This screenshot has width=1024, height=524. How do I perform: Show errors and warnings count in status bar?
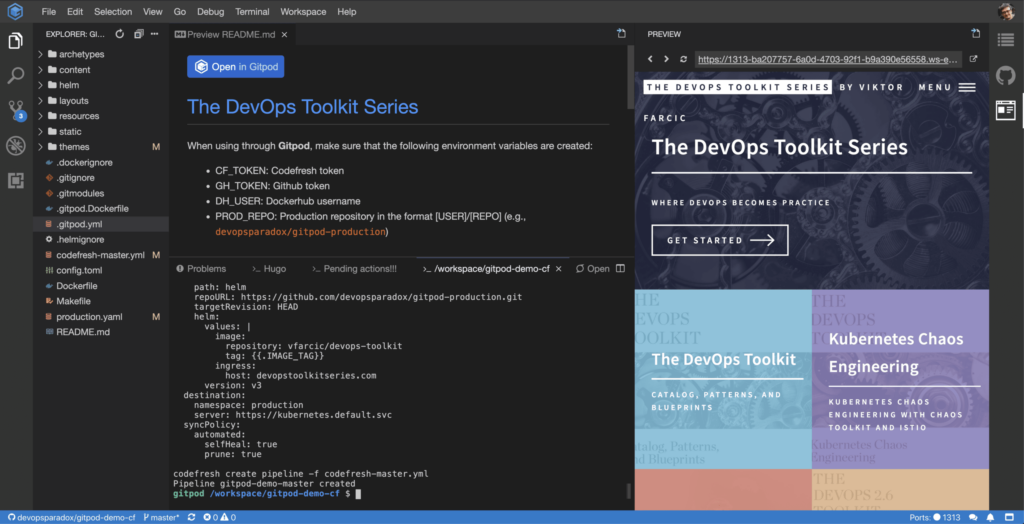coord(219,517)
